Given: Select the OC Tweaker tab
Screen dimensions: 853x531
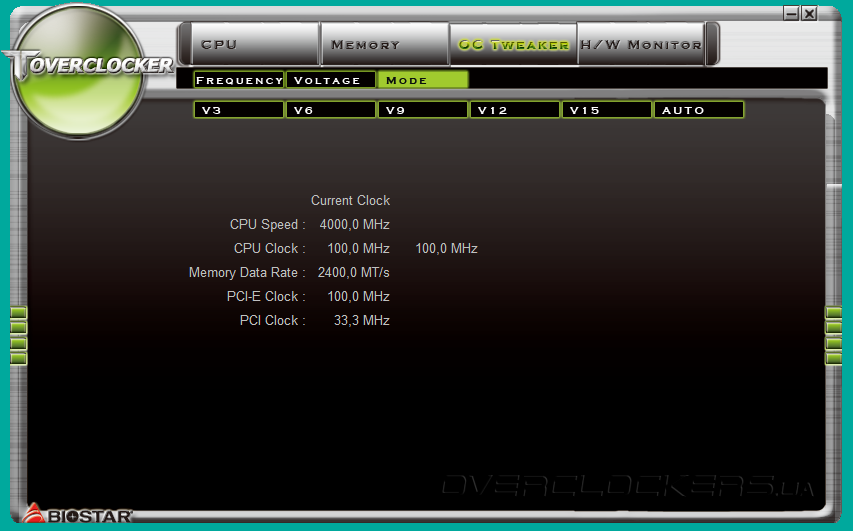Looking at the screenshot, I should (x=514, y=44).
